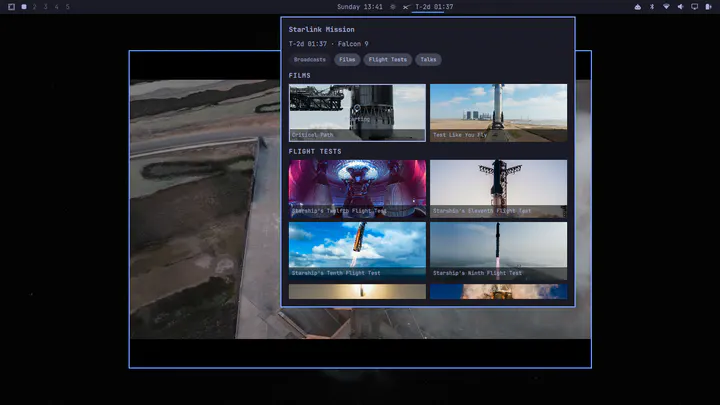This screenshot has width=720, height=405.
Task: Open the slime-shaped tray icon
Action: pos(638,7)
